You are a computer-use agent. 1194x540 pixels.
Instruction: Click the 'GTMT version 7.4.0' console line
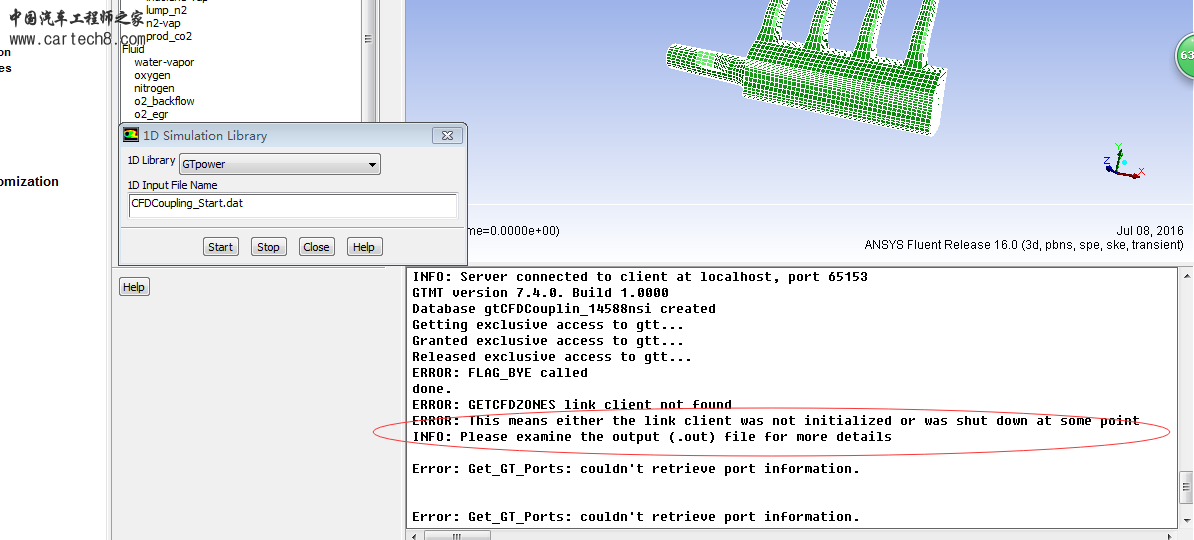(x=540, y=292)
